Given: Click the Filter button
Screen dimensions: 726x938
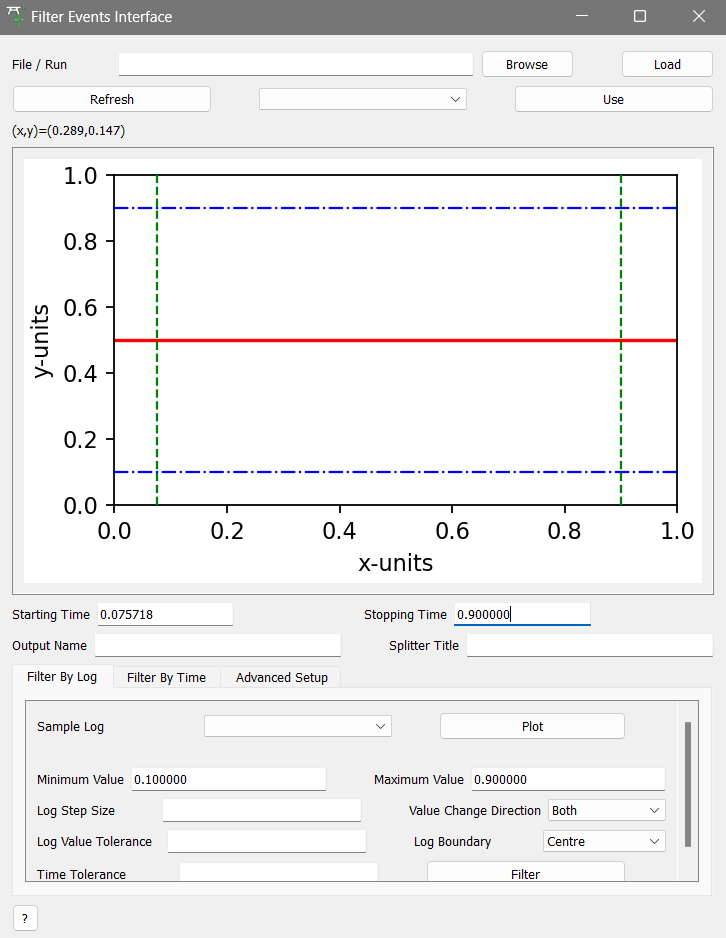Looking at the screenshot, I should click(x=525, y=873).
